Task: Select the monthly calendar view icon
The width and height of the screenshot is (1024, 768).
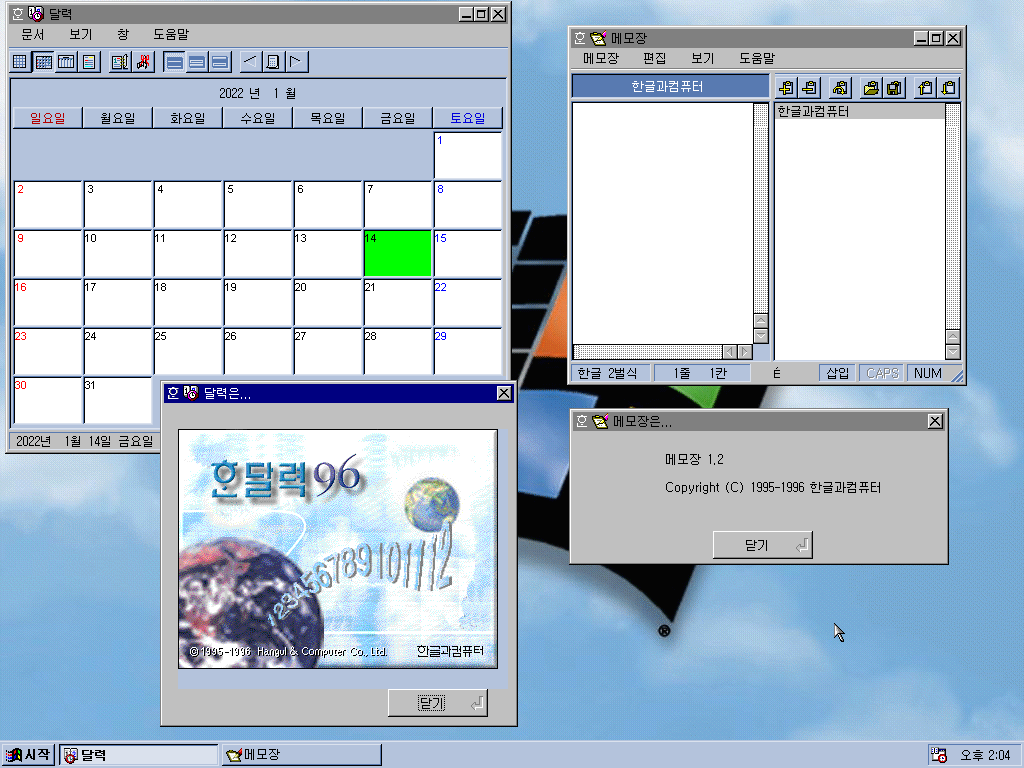Action: (44, 62)
